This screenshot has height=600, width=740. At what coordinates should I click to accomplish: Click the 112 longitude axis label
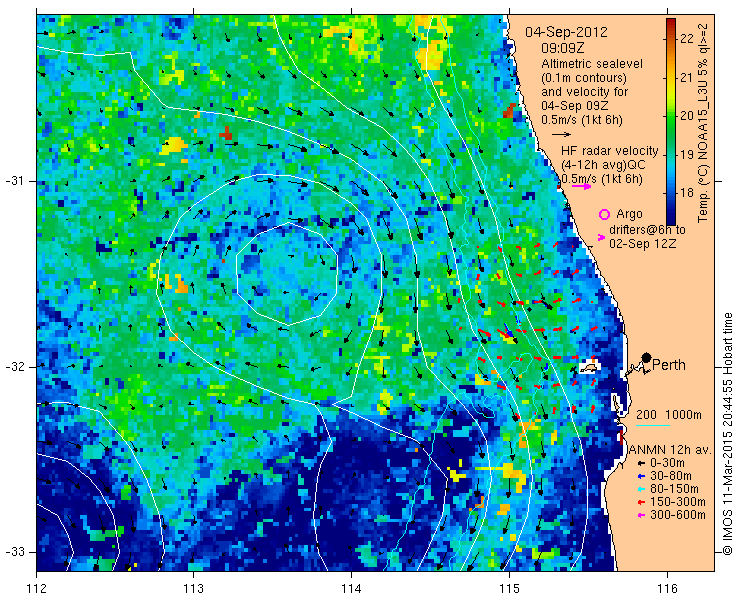point(37,589)
